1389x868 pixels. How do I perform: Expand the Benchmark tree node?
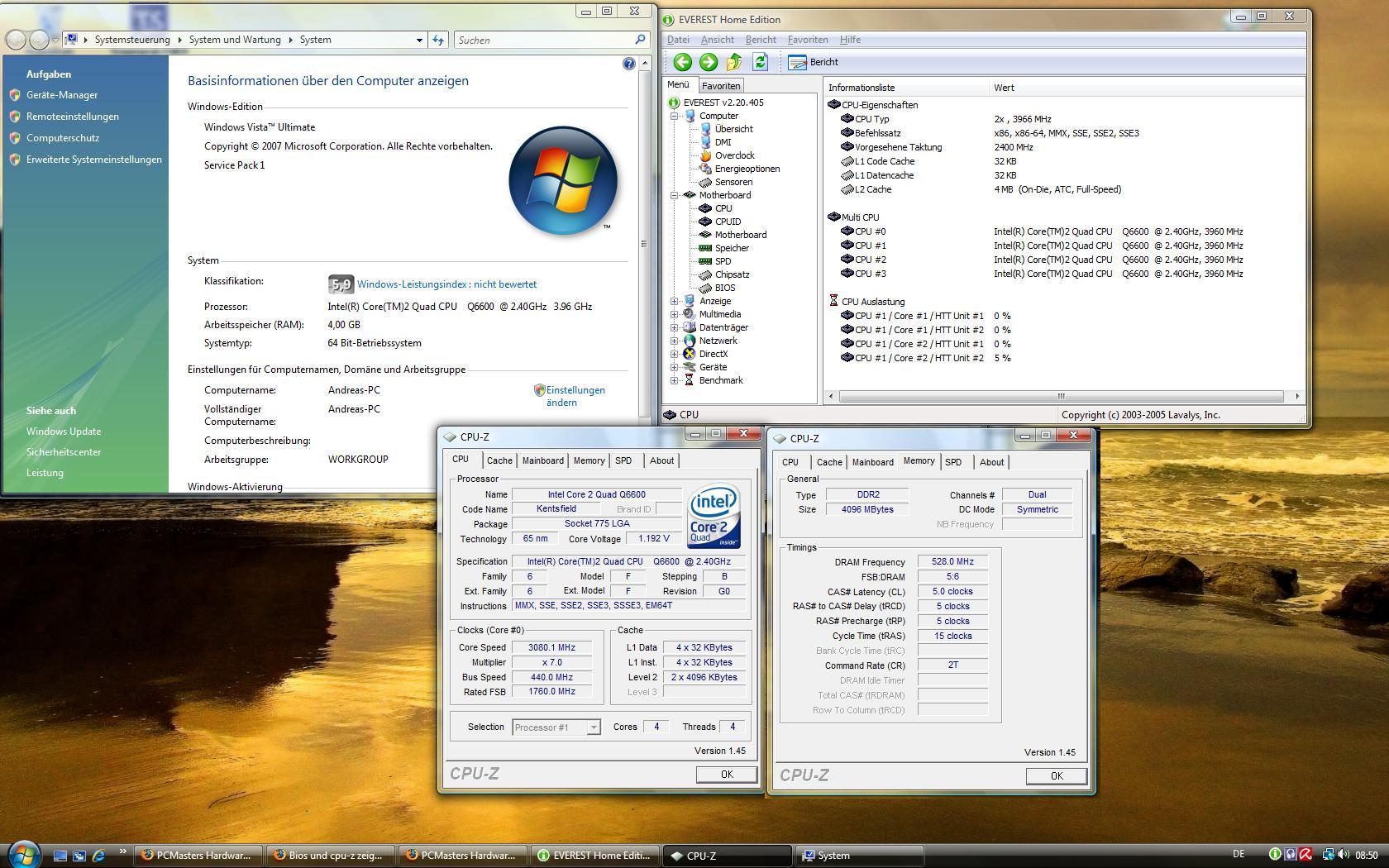[x=675, y=380]
